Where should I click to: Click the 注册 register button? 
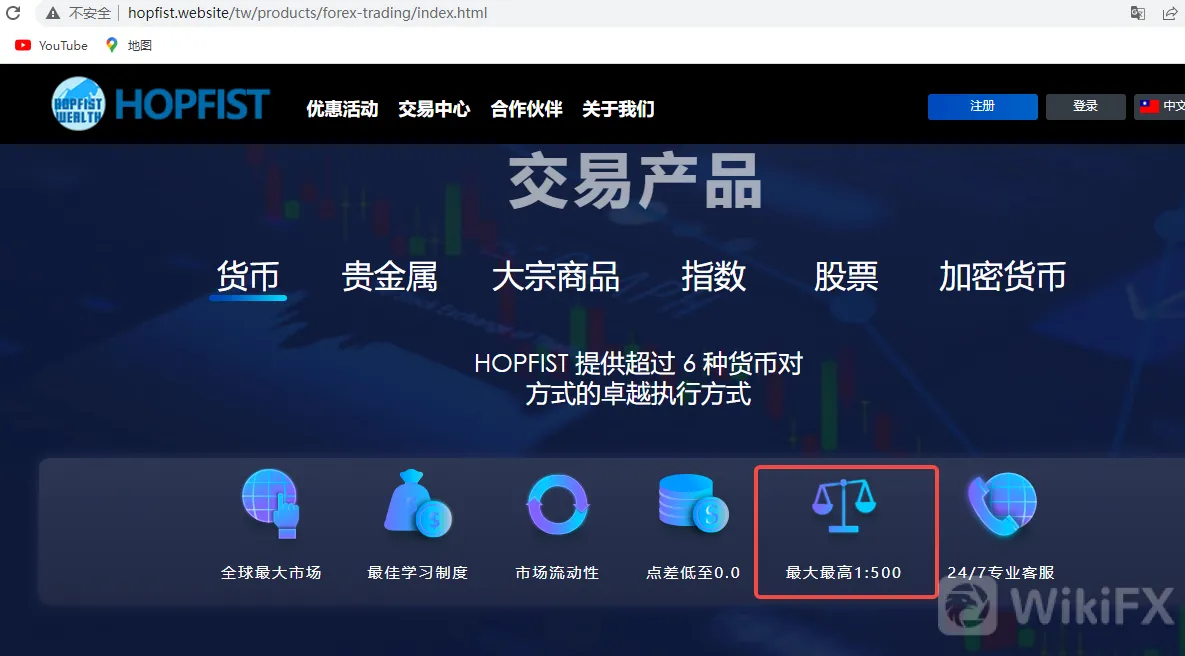982,107
